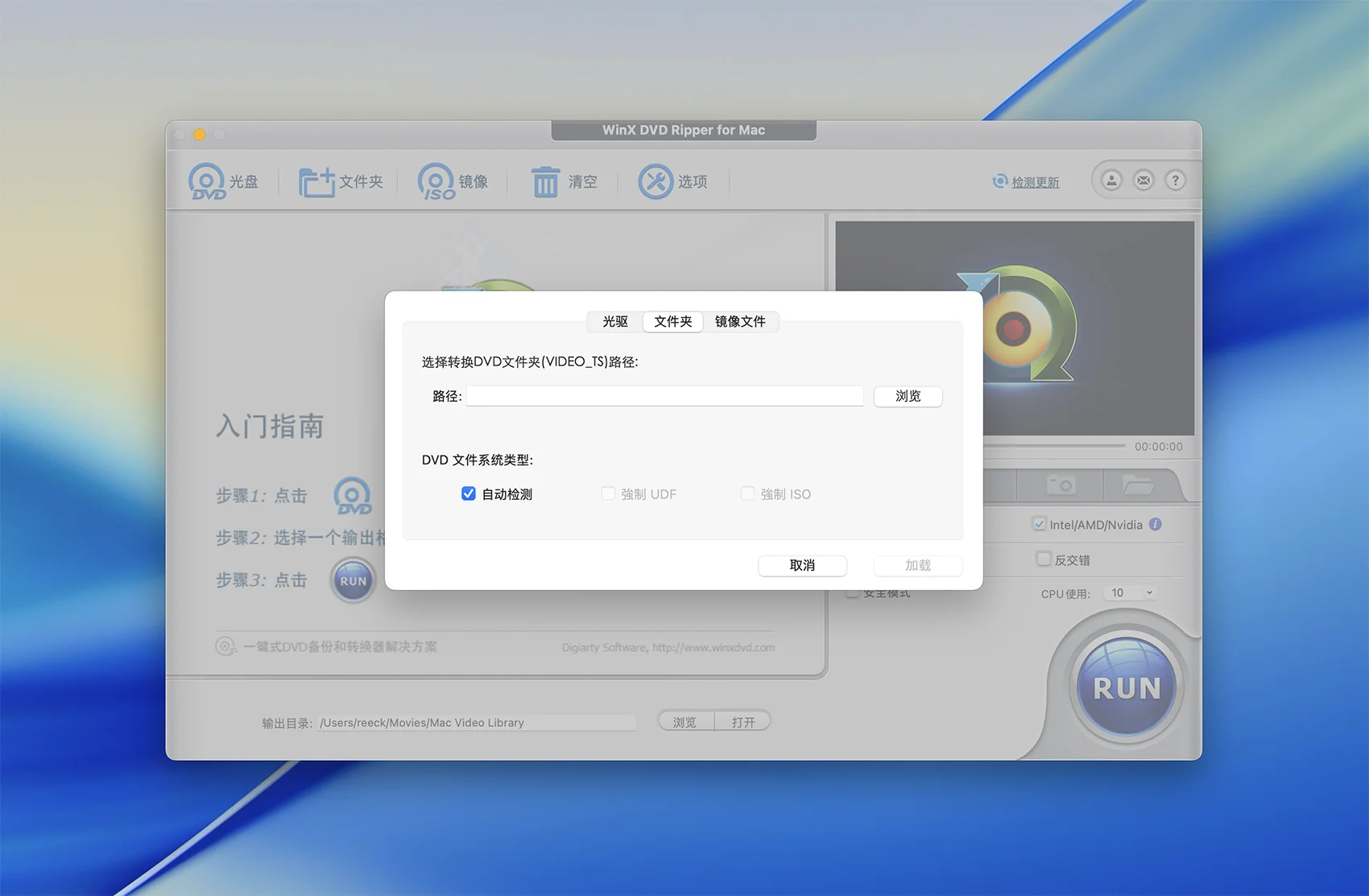Click the DVD disc icon in toolbar
This screenshot has width=1369, height=896.
[207, 181]
